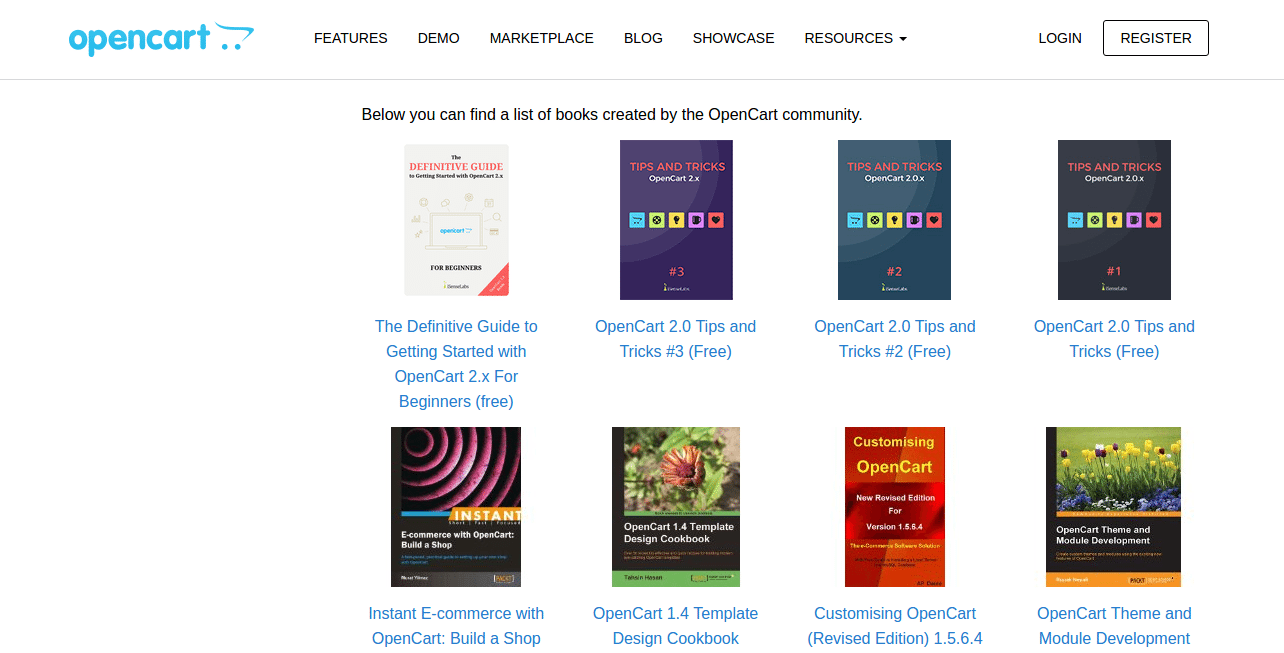
Task: Open Customising OpenCart red book cover
Action: pos(895,507)
